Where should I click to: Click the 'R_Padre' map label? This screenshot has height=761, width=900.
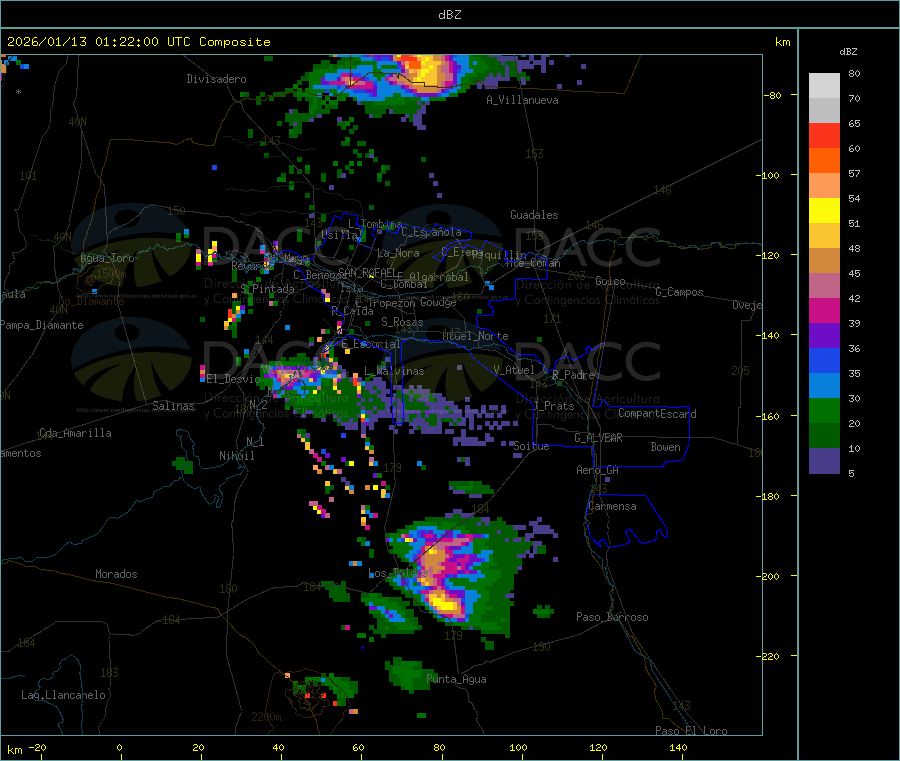[x=573, y=375]
